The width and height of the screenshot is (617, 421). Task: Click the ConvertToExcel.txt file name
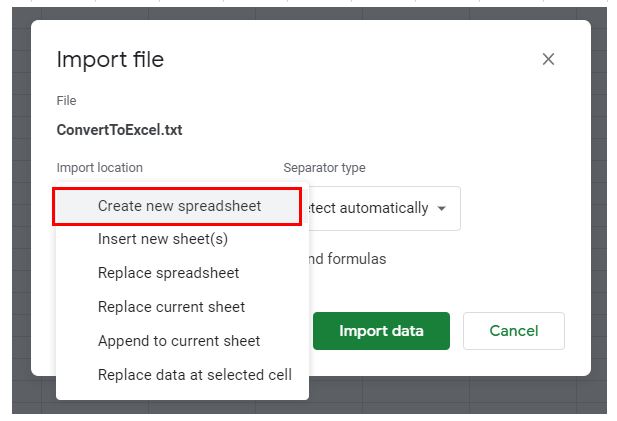tap(119, 130)
